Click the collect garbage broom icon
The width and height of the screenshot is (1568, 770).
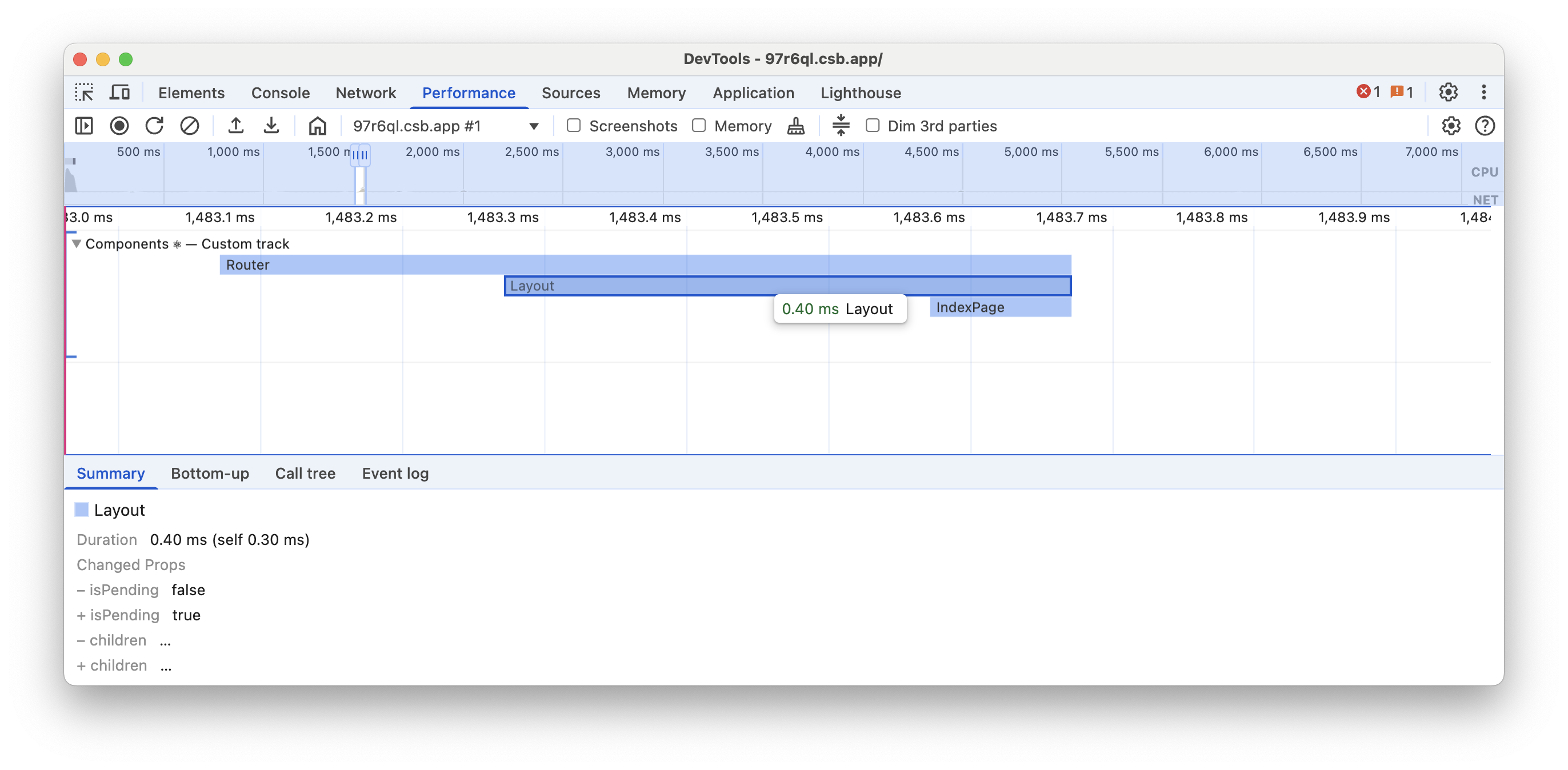click(x=795, y=126)
